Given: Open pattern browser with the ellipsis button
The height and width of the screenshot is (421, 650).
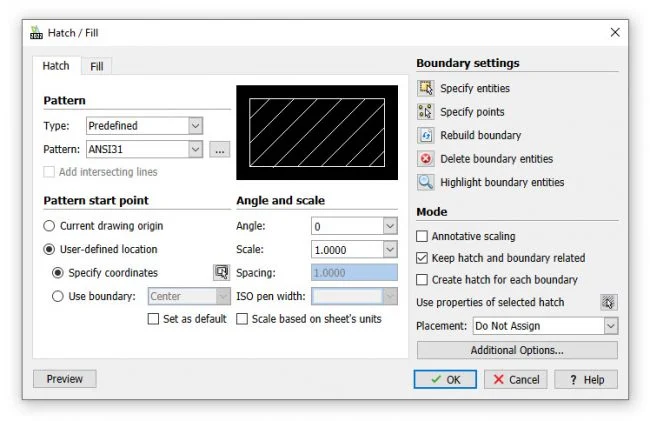Looking at the screenshot, I should [220, 149].
